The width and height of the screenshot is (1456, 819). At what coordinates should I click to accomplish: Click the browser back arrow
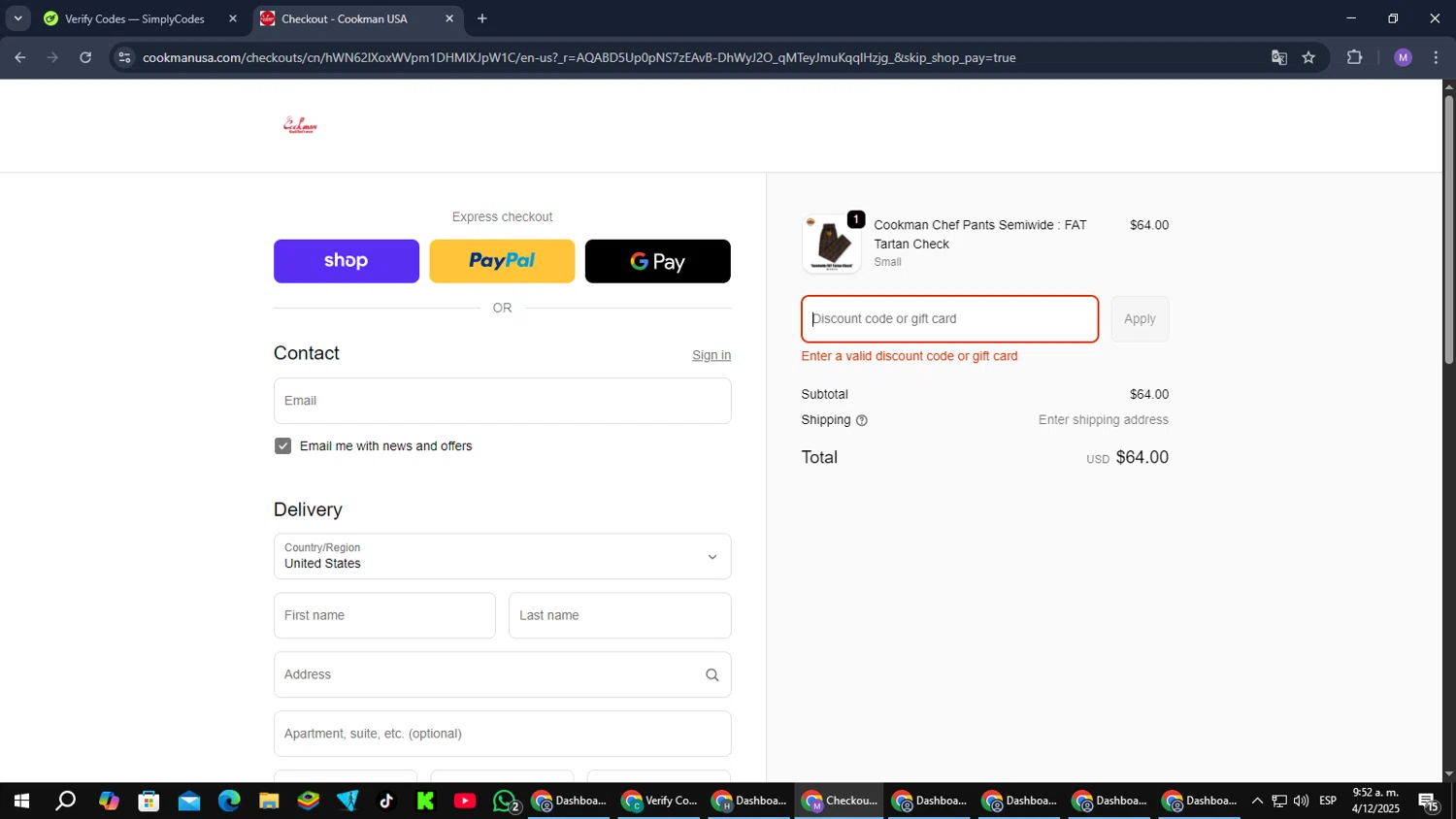[x=20, y=57]
